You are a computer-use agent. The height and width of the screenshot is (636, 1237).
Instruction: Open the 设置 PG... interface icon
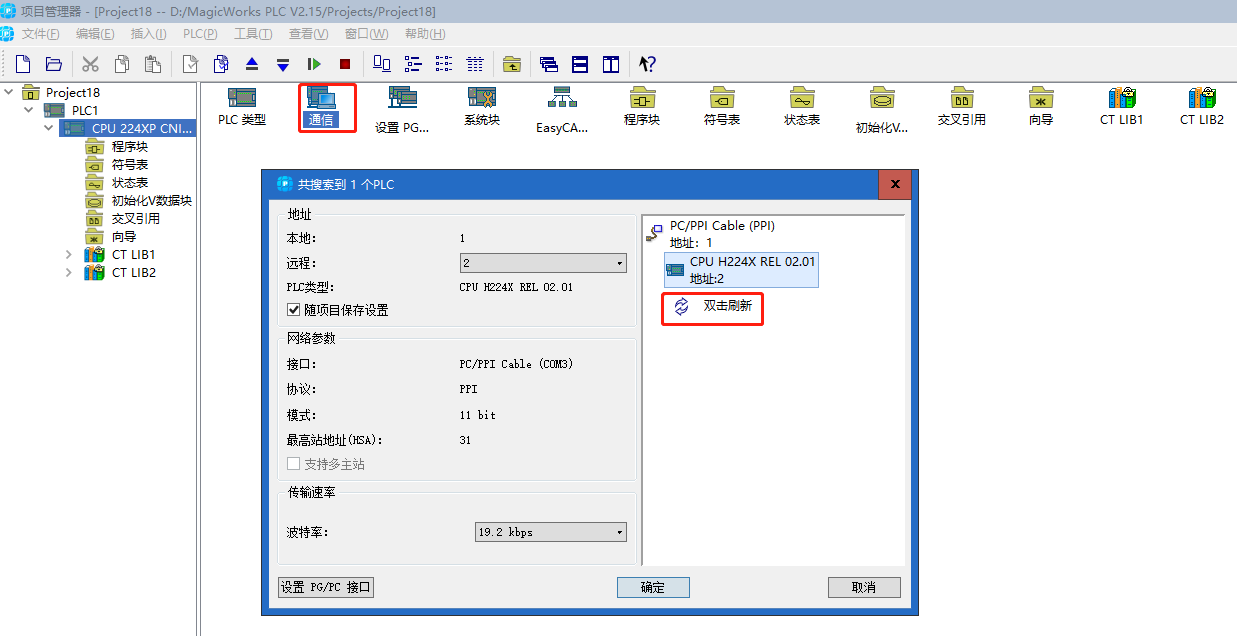coord(402,110)
